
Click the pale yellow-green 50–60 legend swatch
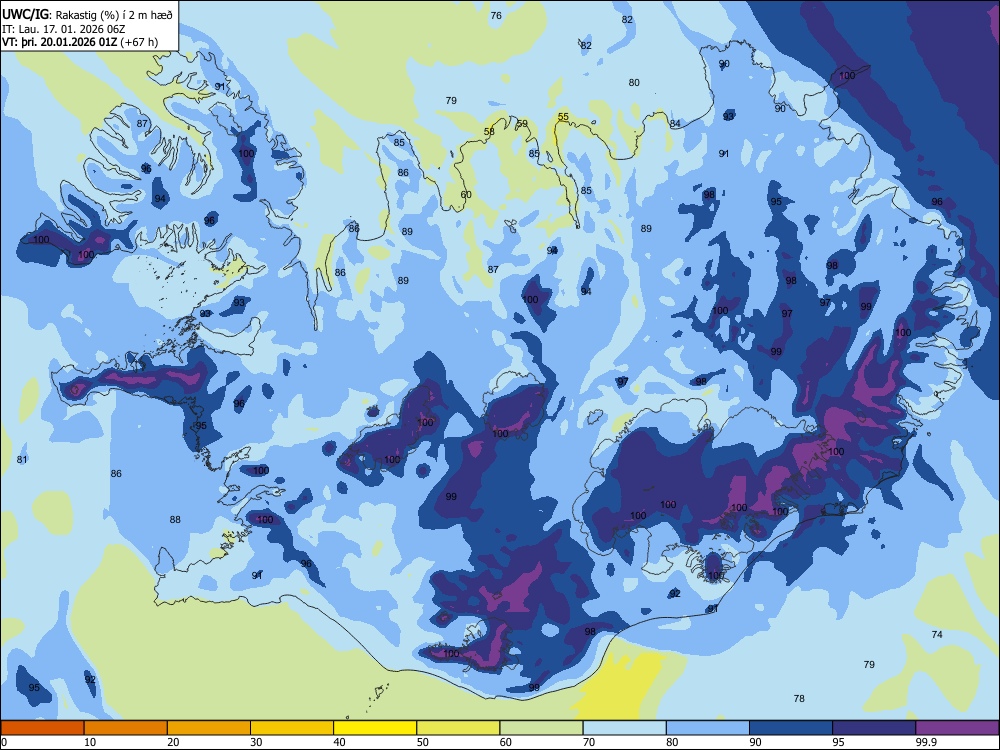[x=458, y=728]
